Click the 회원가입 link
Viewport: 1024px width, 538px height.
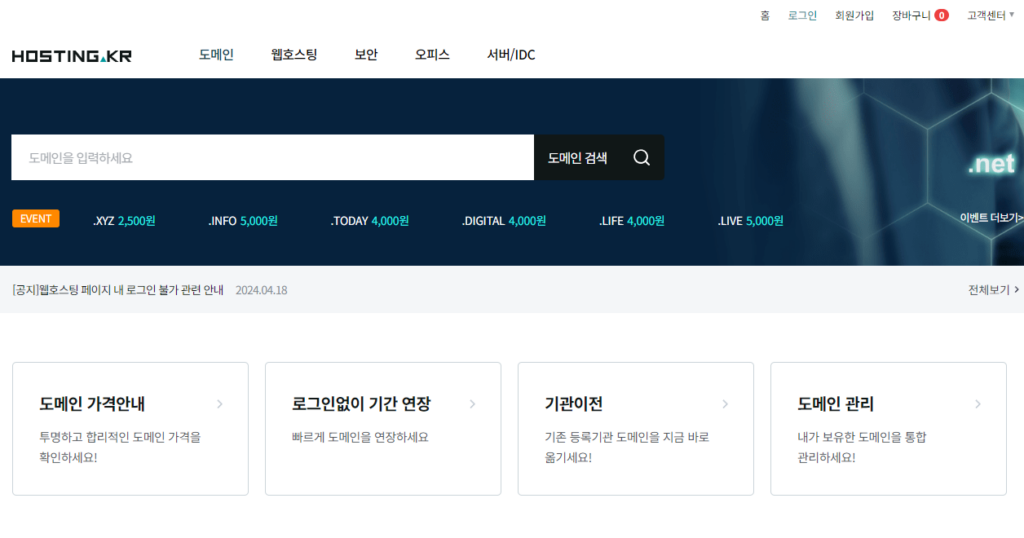[854, 16]
